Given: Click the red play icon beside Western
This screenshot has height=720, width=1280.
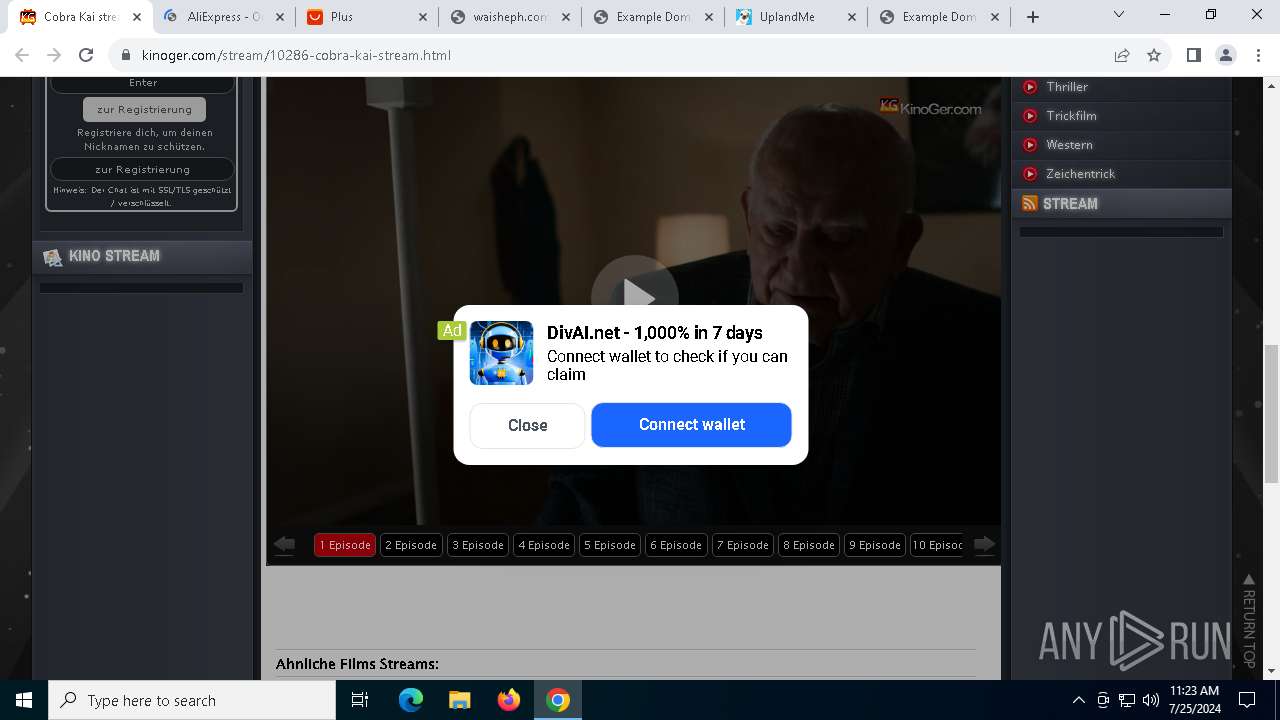Looking at the screenshot, I should point(1030,145).
